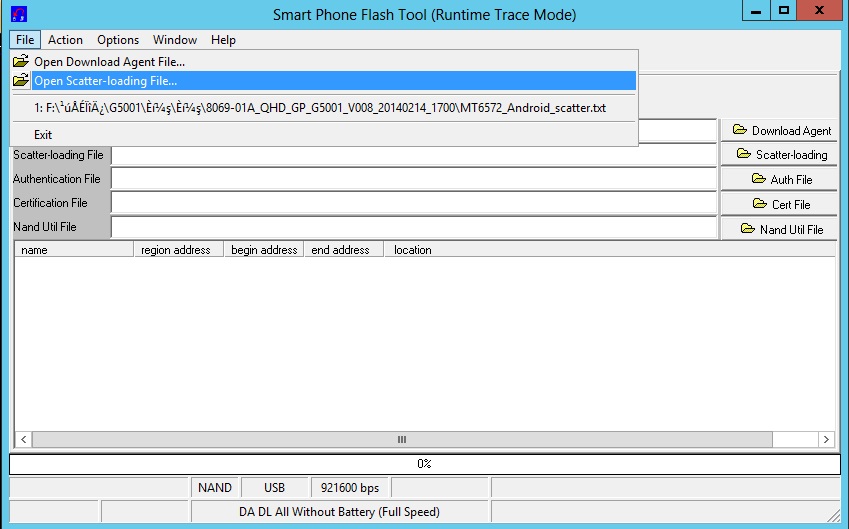
Task: Click folder icon beside Open Download Agent File
Action: click(21, 61)
